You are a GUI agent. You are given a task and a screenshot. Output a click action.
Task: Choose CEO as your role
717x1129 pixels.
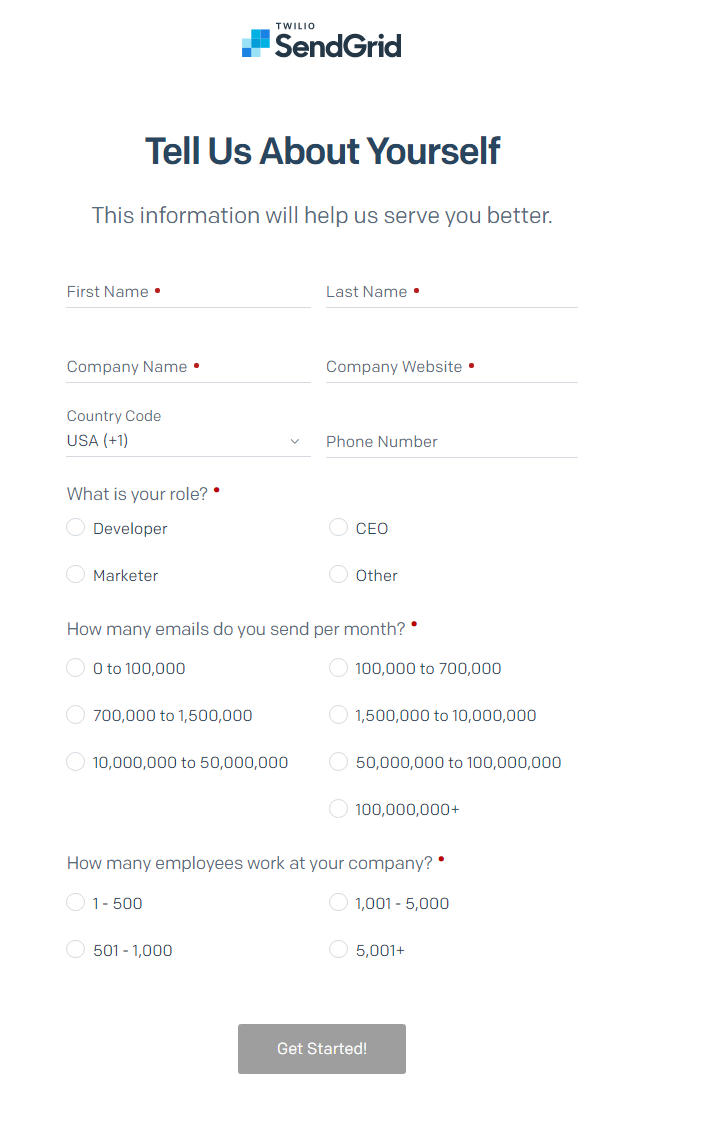point(339,527)
